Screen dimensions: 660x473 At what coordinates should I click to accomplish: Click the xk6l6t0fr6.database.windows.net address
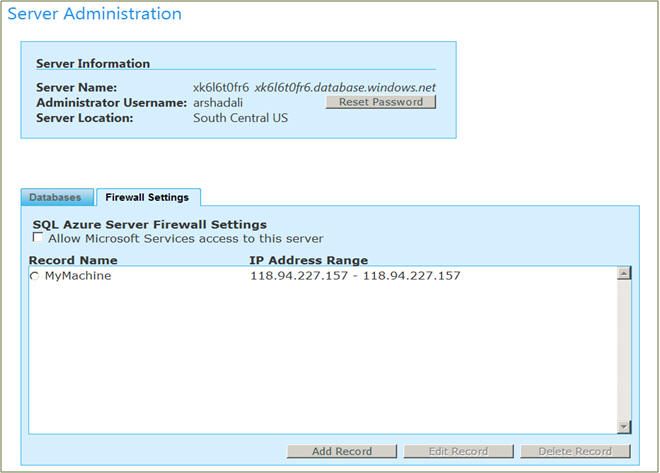345,88
